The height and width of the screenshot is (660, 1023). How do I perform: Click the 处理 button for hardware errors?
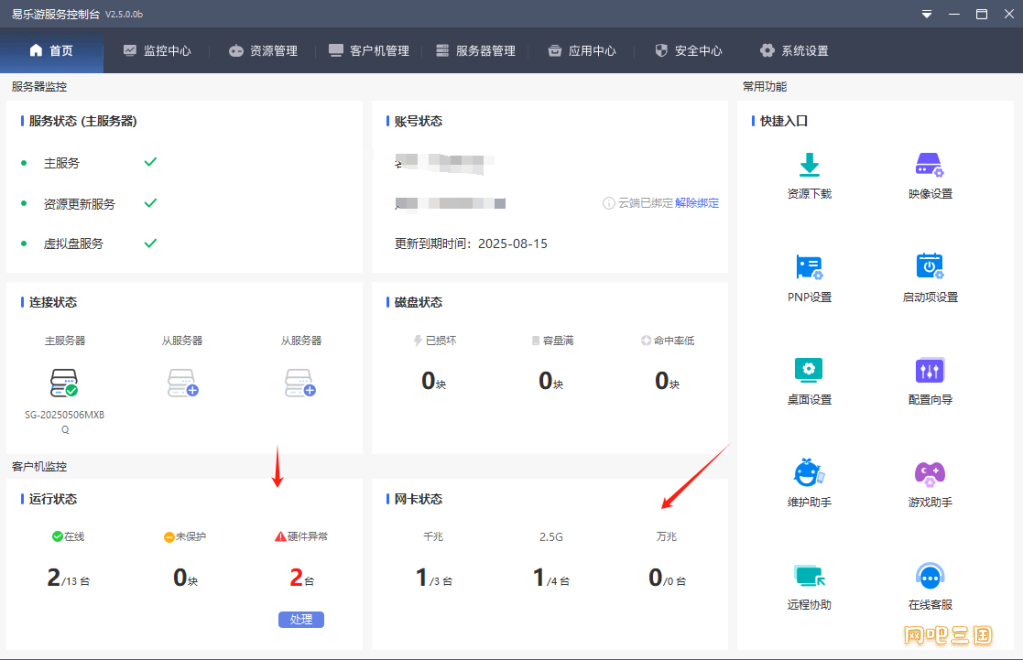[301, 619]
